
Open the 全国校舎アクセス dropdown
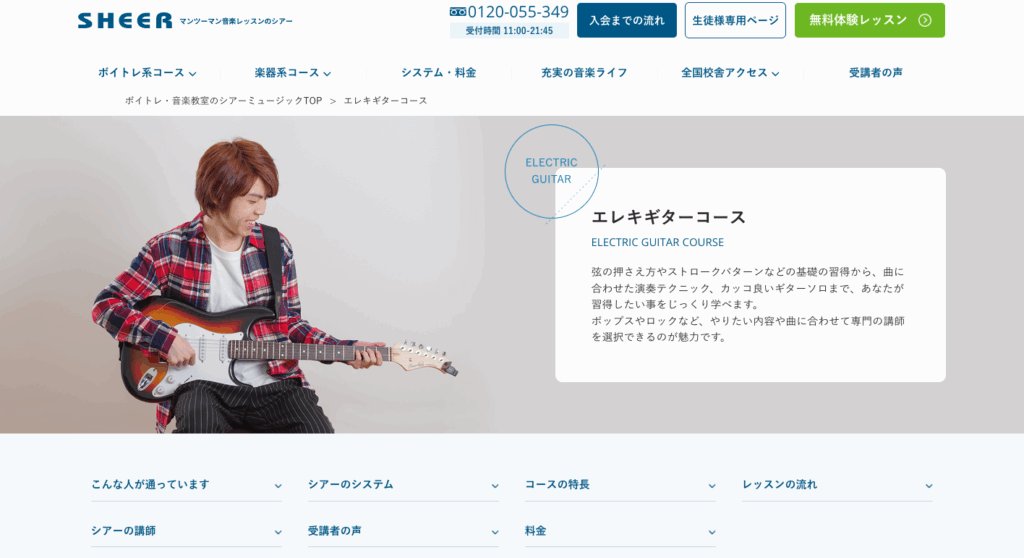click(x=730, y=73)
